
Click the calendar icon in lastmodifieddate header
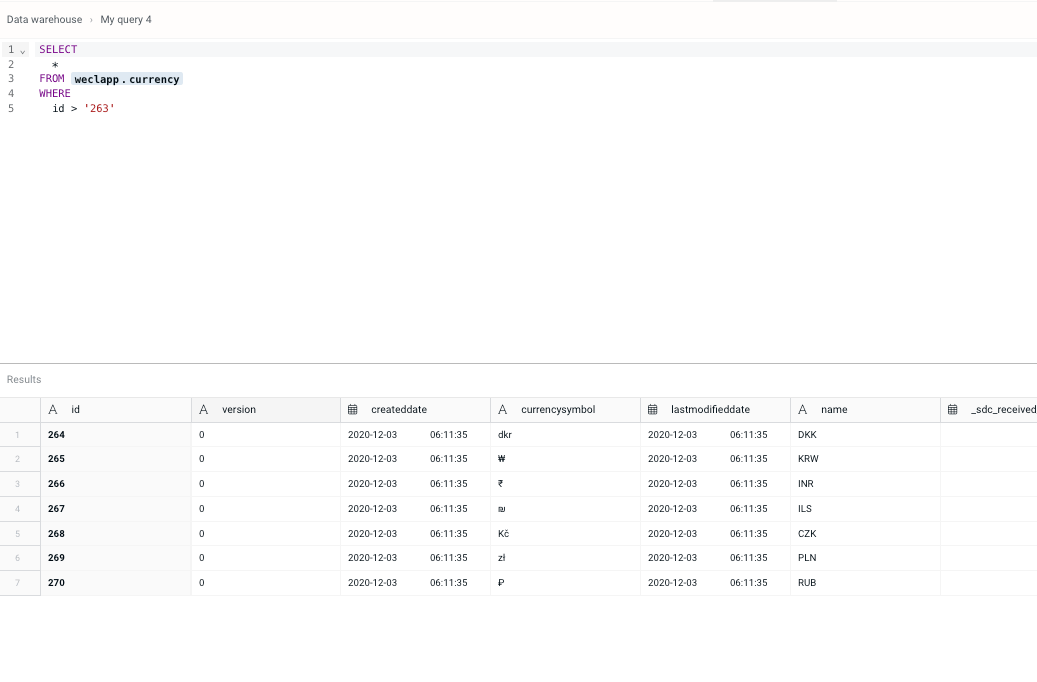(652, 409)
